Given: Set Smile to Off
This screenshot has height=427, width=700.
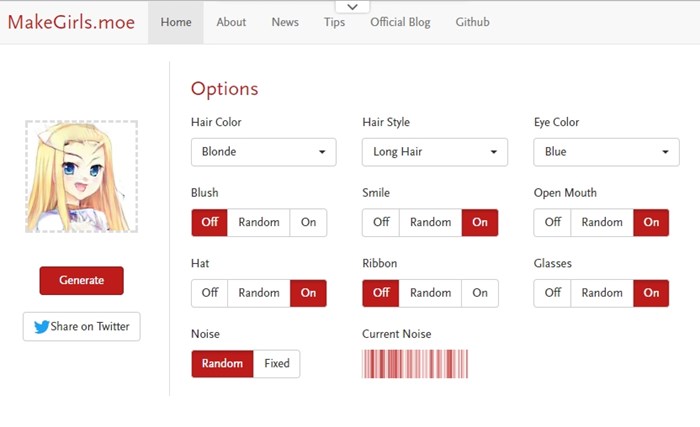Looking at the screenshot, I should click(381, 222).
